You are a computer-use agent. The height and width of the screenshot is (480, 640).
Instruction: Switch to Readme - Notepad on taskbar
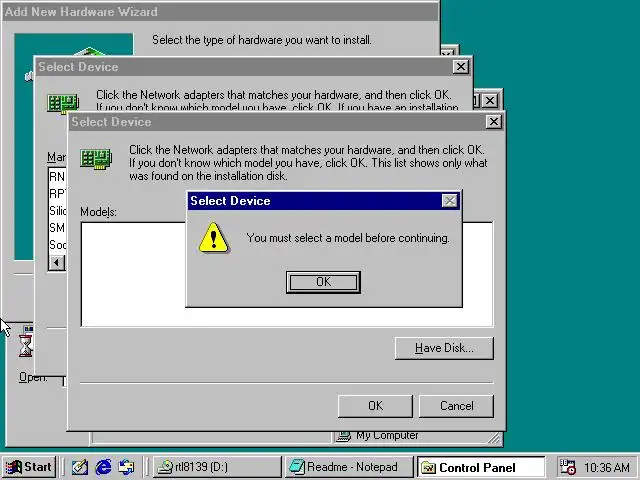349,467
